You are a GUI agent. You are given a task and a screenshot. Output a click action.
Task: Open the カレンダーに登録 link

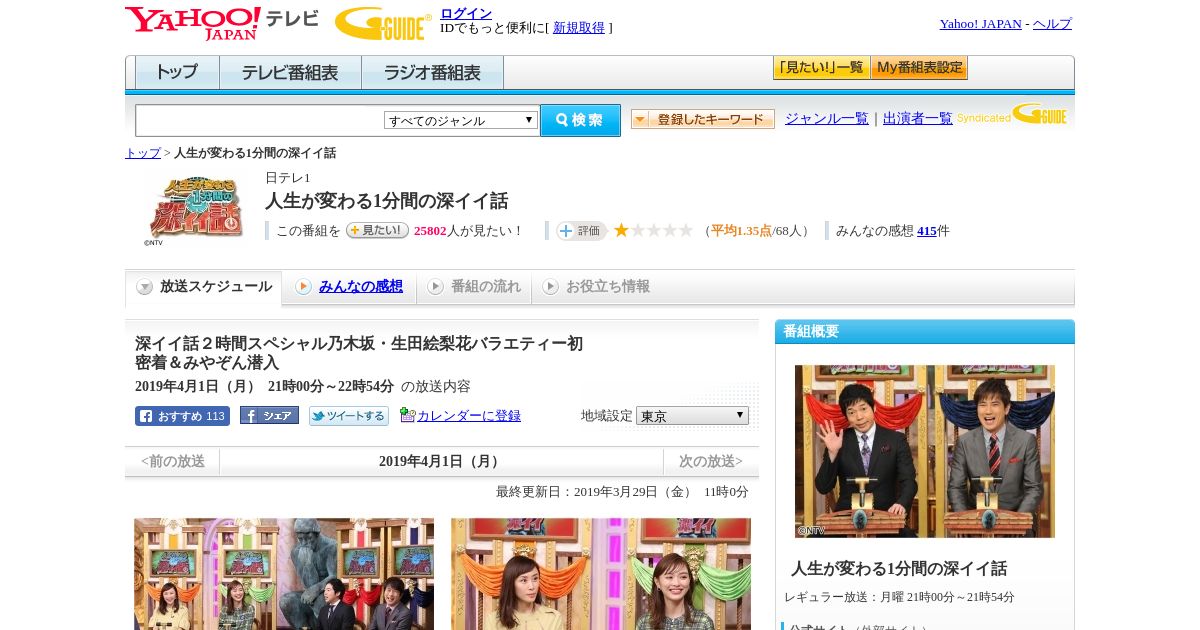pos(469,416)
